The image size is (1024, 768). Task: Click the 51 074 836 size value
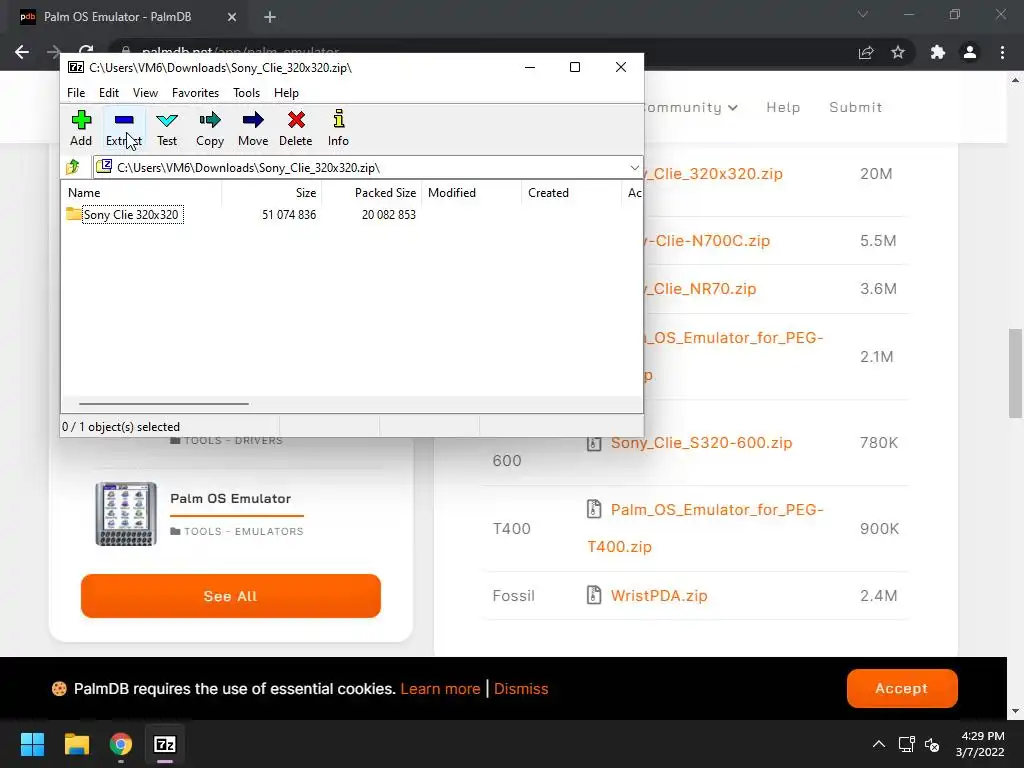click(x=289, y=215)
